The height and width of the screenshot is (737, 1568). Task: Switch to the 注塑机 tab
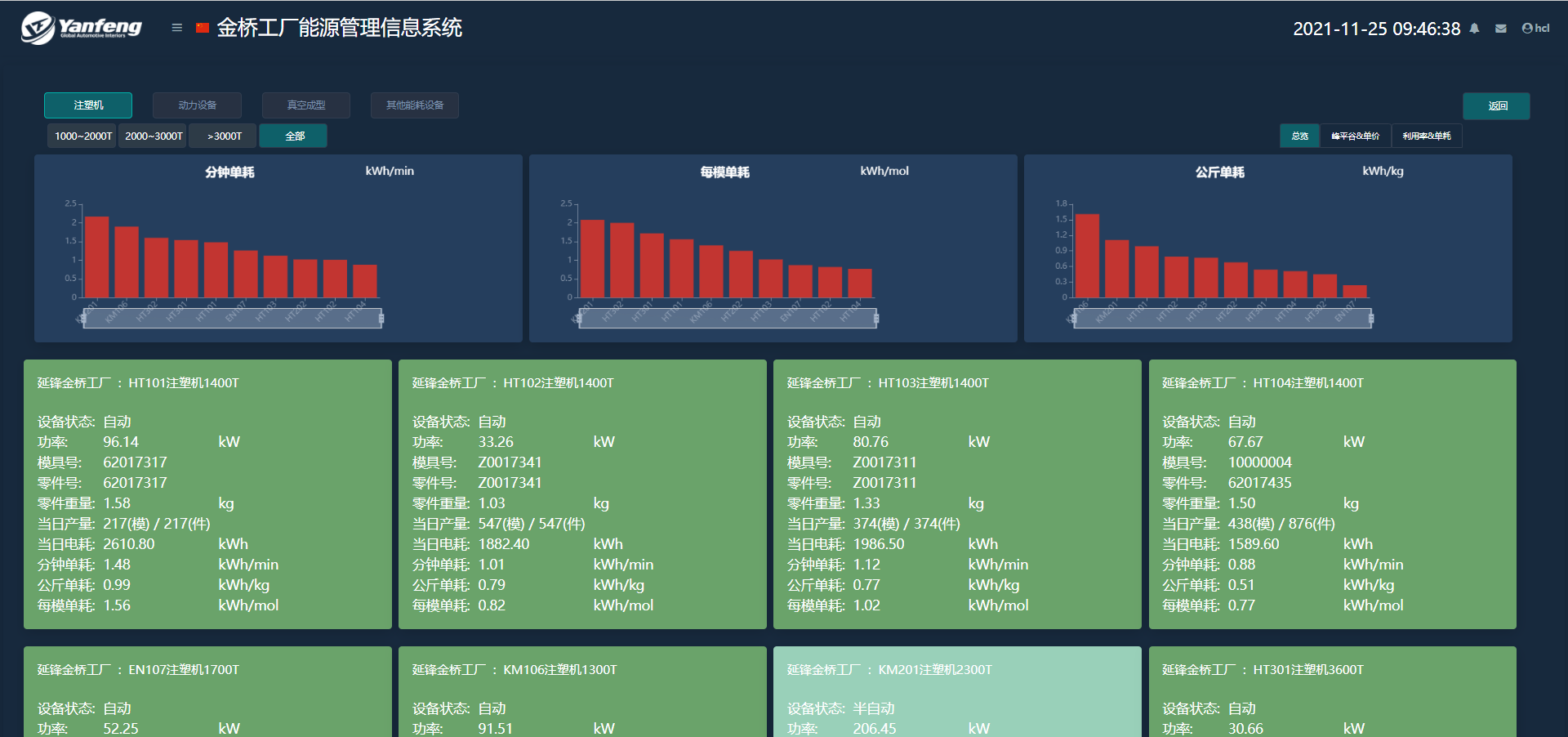88,105
